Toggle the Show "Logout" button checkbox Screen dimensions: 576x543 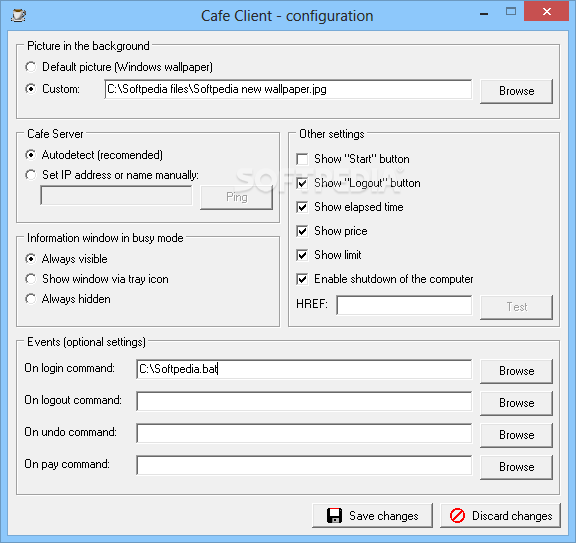click(x=302, y=183)
